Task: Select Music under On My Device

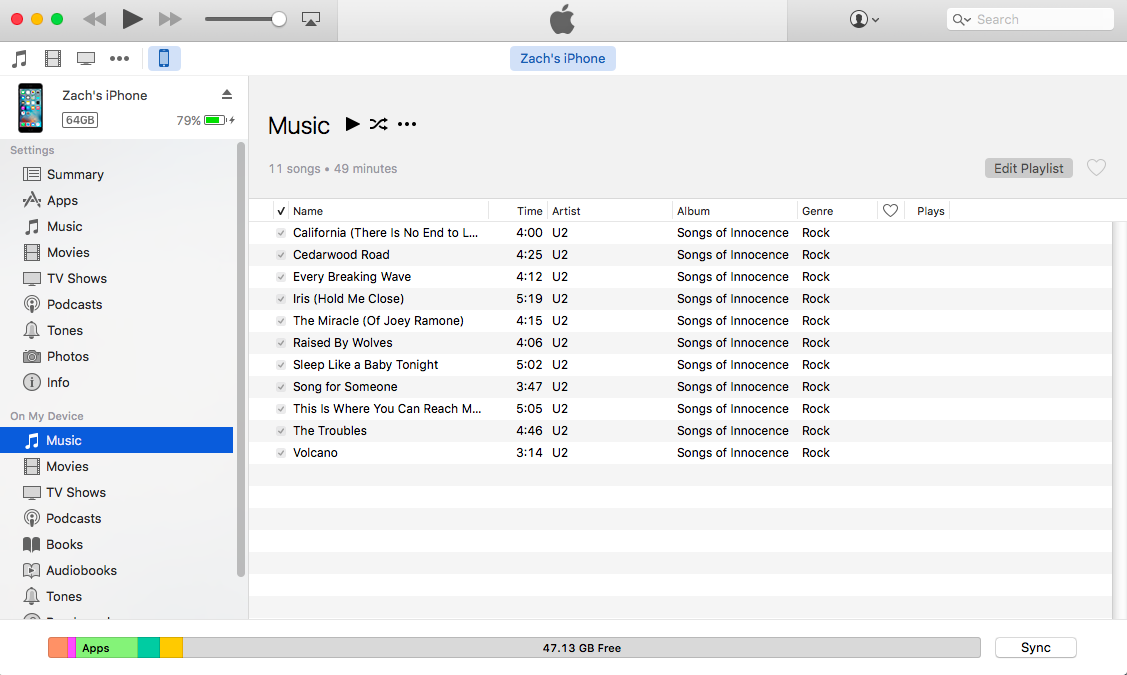Action: [x=116, y=440]
